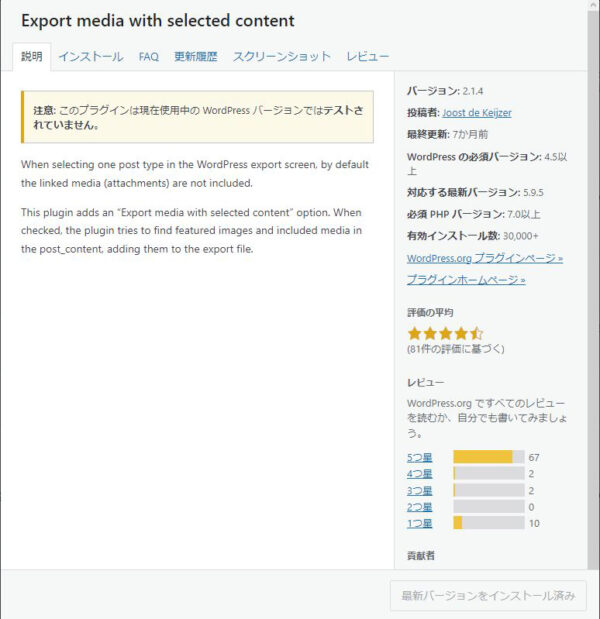This screenshot has height=619, width=600.
Task: View the 2つ星 reviews
Action: (420, 507)
